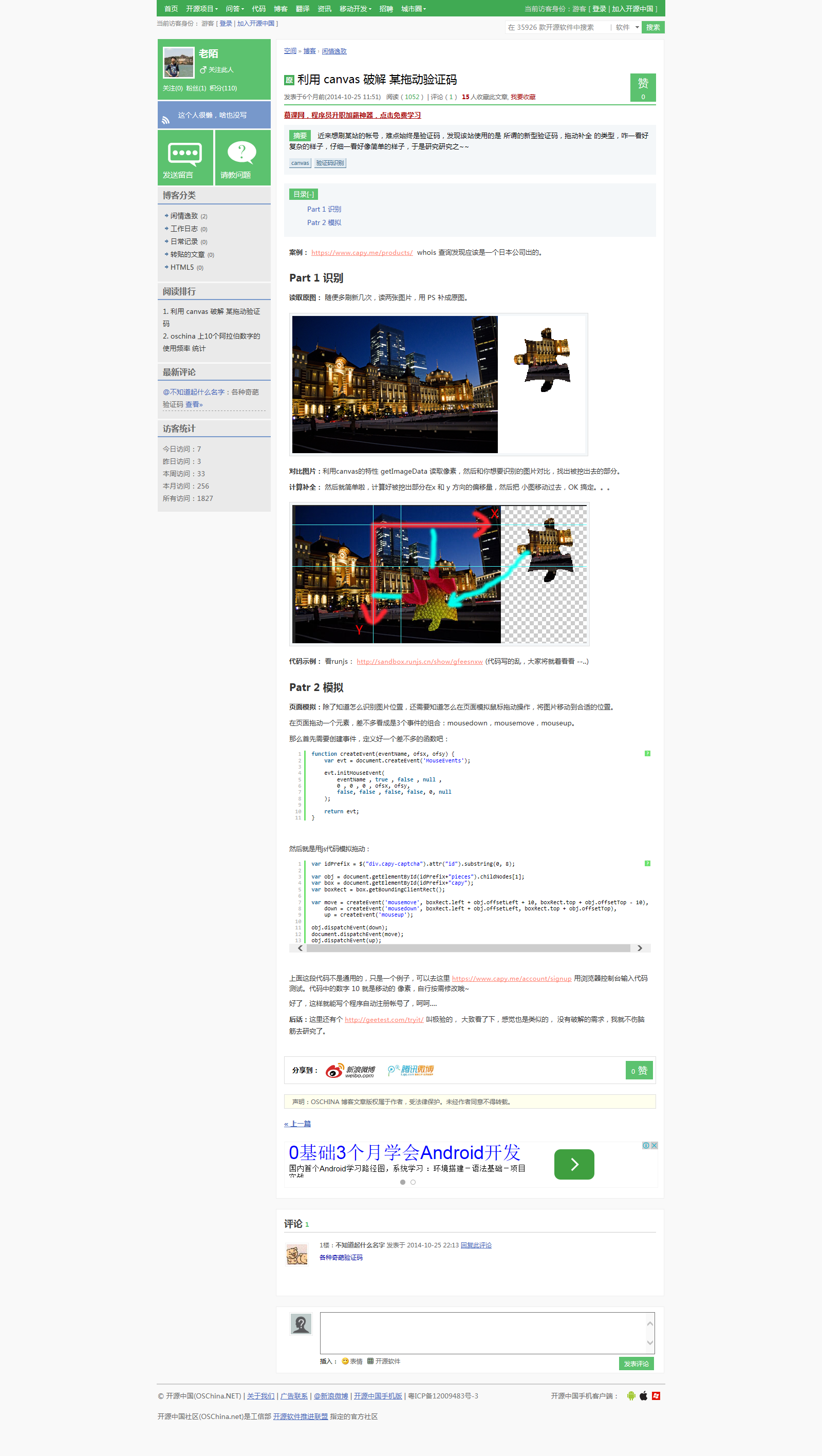Click the green arrow button in ad
The width and height of the screenshot is (822, 1456).
(x=573, y=1164)
